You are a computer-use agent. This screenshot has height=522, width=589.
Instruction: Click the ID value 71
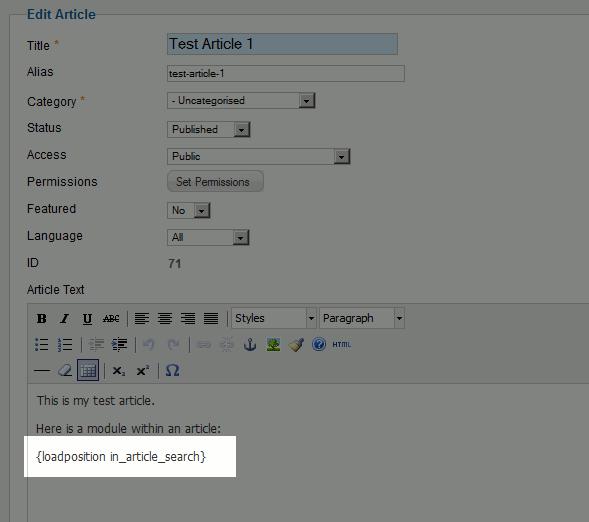tap(175, 264)
